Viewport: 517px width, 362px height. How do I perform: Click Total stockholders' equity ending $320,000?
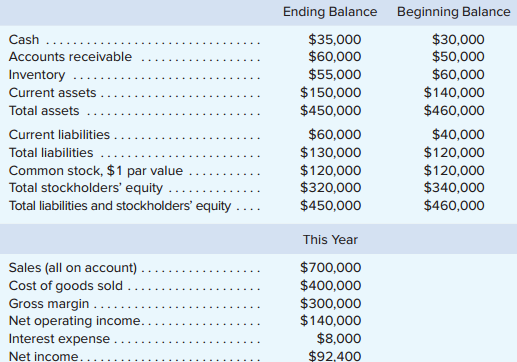[331, 188]
